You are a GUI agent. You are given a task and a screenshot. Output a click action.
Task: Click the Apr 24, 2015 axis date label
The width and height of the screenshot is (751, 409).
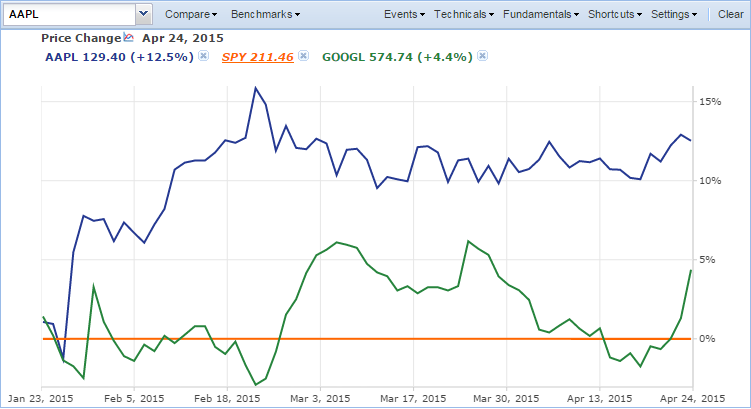click(692, 398)
